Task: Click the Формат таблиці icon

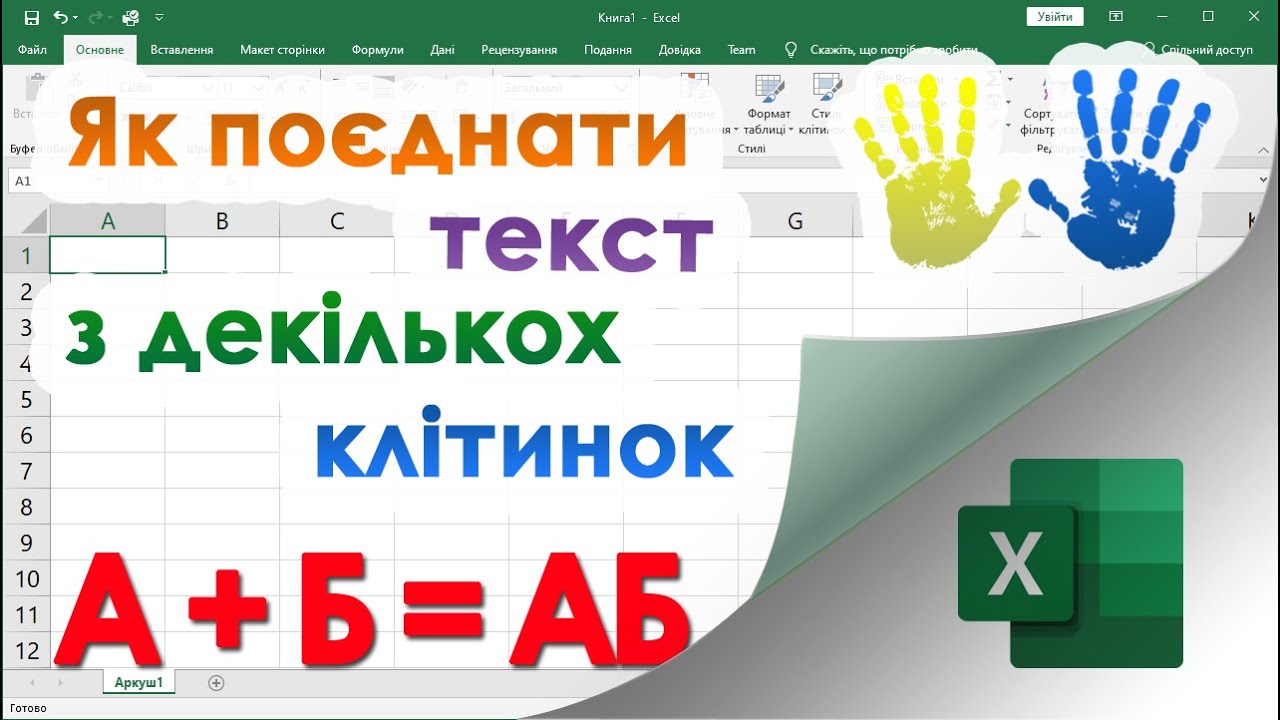Action: coord(769,90)
